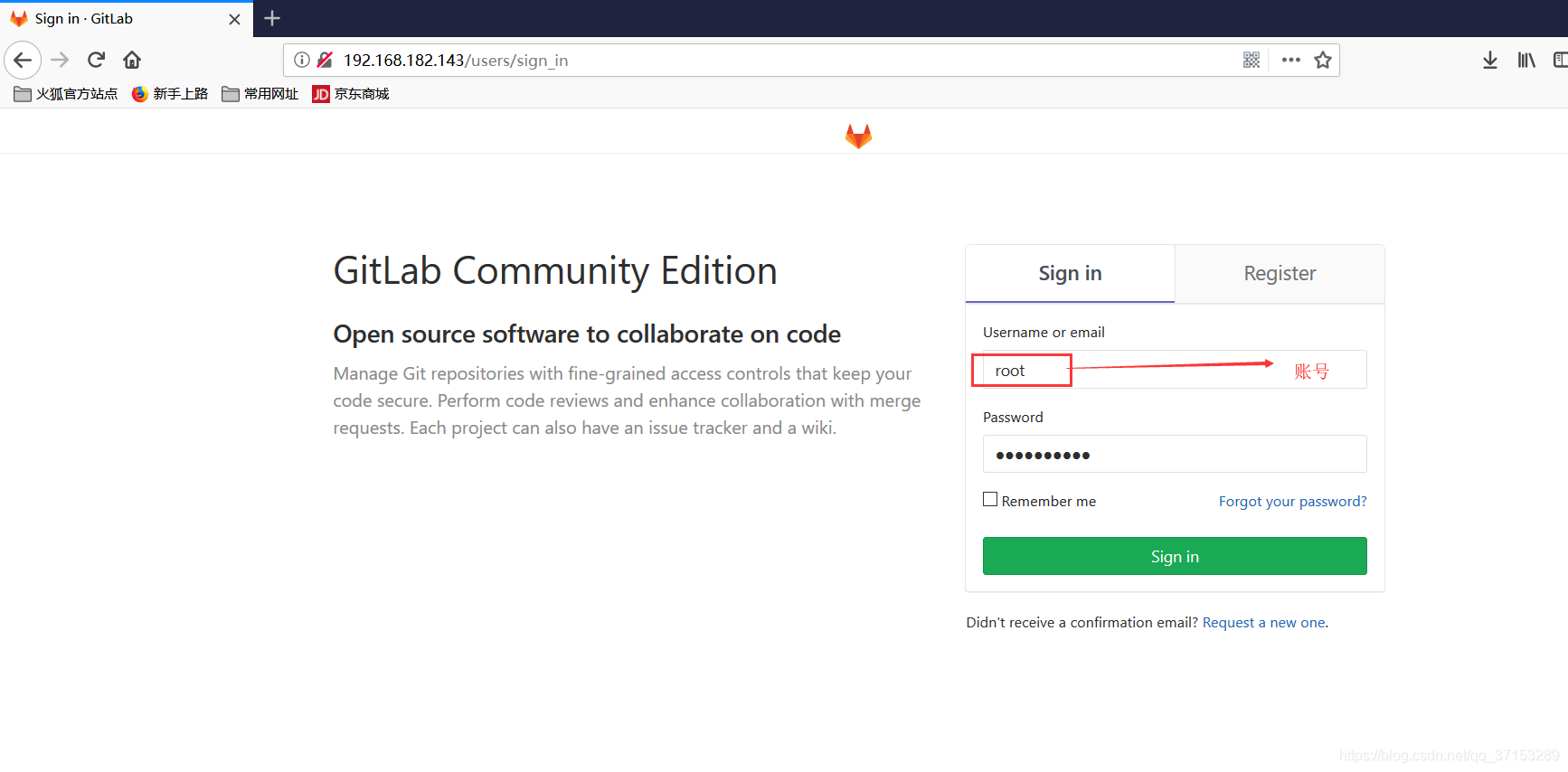Open the browser home page
The width and height of the screenshot is (1568, 772).
[132, 61]
